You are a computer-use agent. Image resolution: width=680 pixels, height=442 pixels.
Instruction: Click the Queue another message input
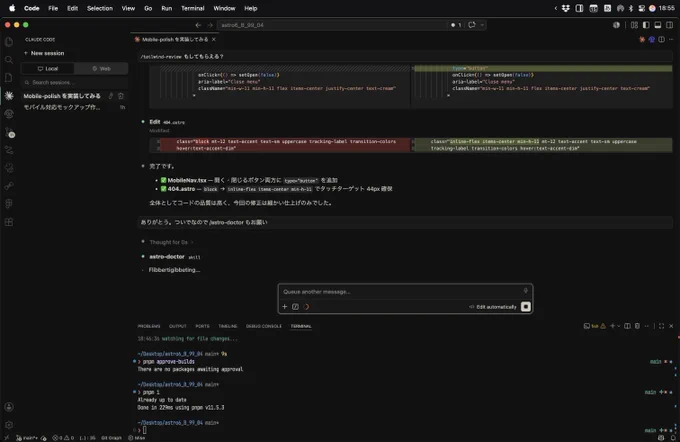[402, 291]
